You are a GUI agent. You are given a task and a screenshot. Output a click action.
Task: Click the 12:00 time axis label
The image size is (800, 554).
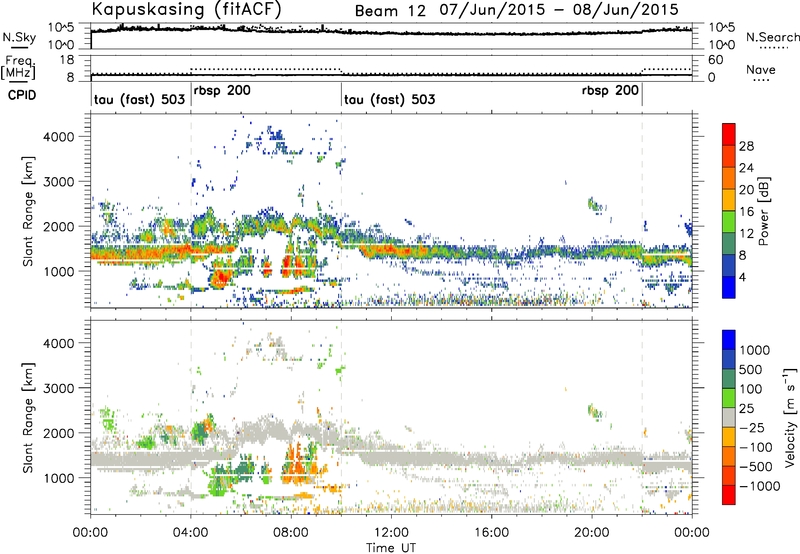[x=391, y=533]
